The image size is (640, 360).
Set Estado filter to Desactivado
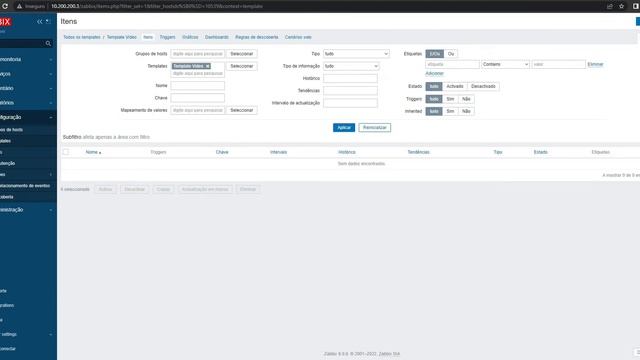(483, 87)
